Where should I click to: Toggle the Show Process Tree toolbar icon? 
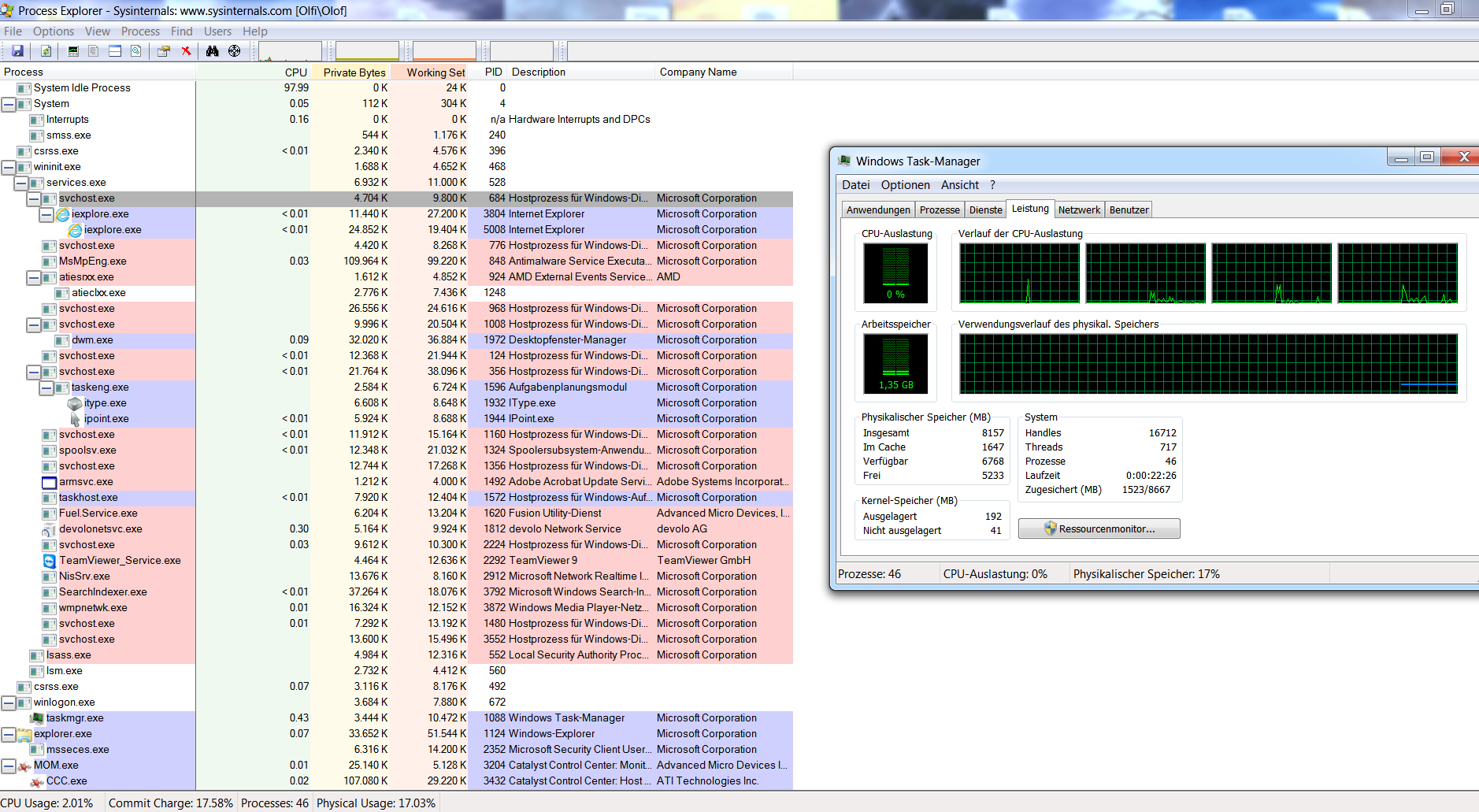point(94,51)
